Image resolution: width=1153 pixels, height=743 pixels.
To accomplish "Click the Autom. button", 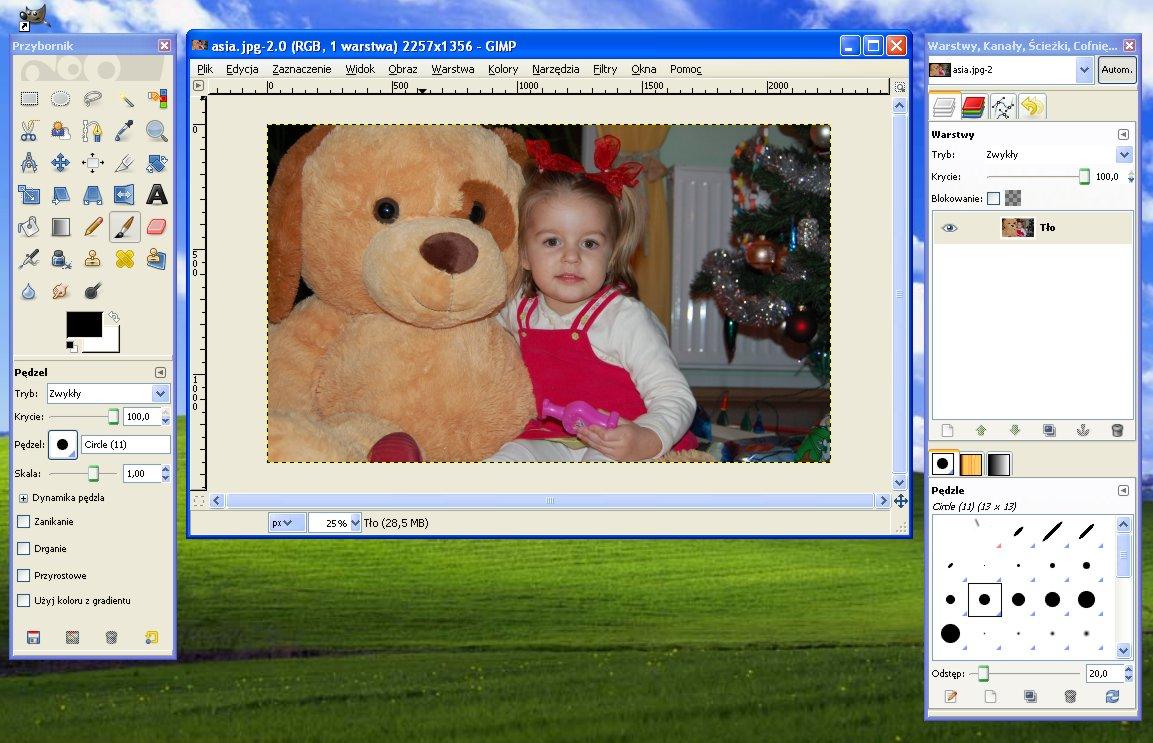I will tap(1116, 70).
